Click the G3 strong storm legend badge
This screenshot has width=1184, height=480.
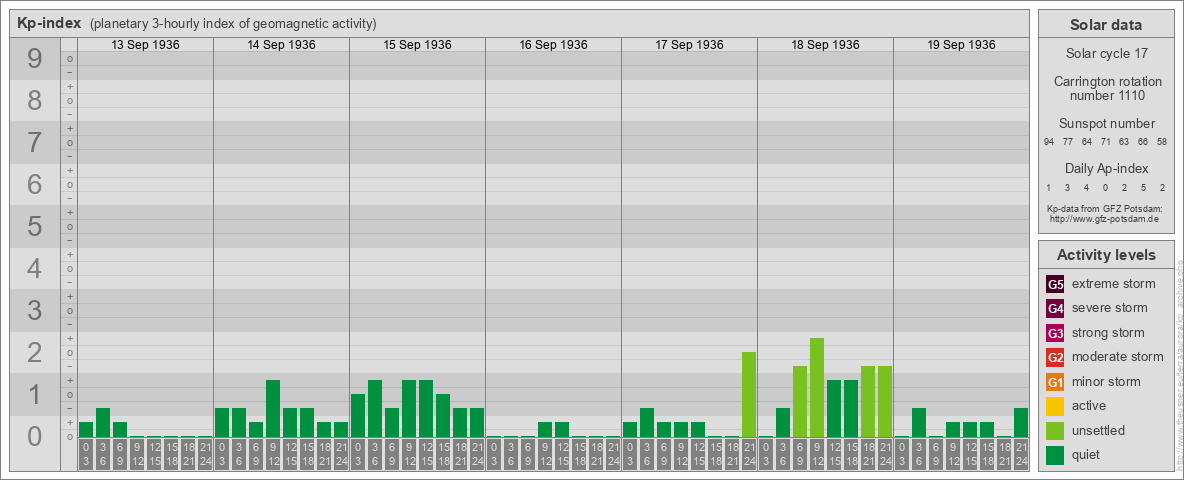tap(1055, 333)
